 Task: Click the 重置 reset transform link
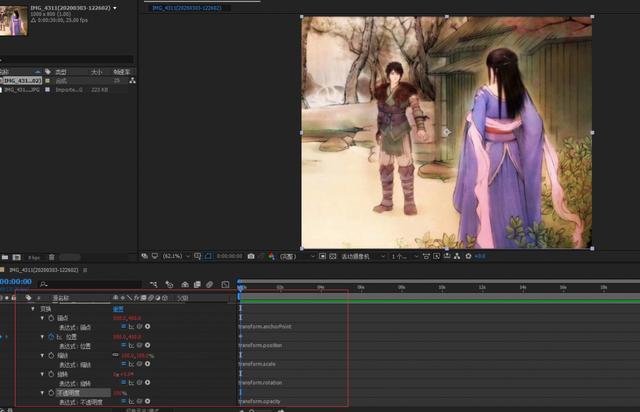point(118,308)
